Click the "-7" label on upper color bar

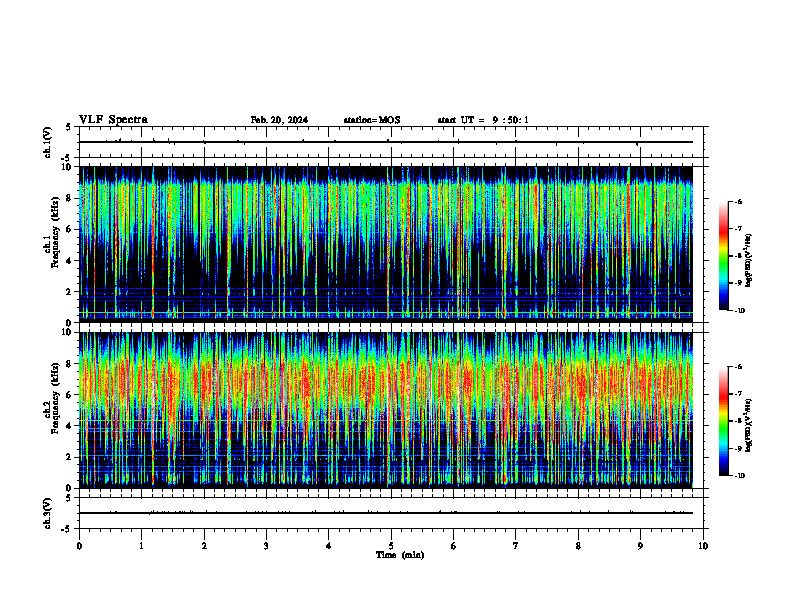coord(738,229)
